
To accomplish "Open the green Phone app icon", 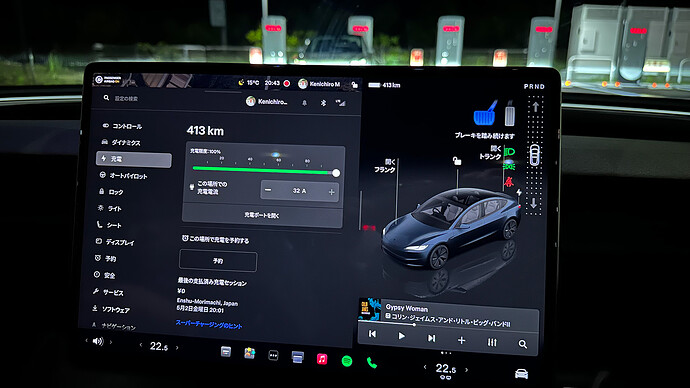I will point(372,362).
